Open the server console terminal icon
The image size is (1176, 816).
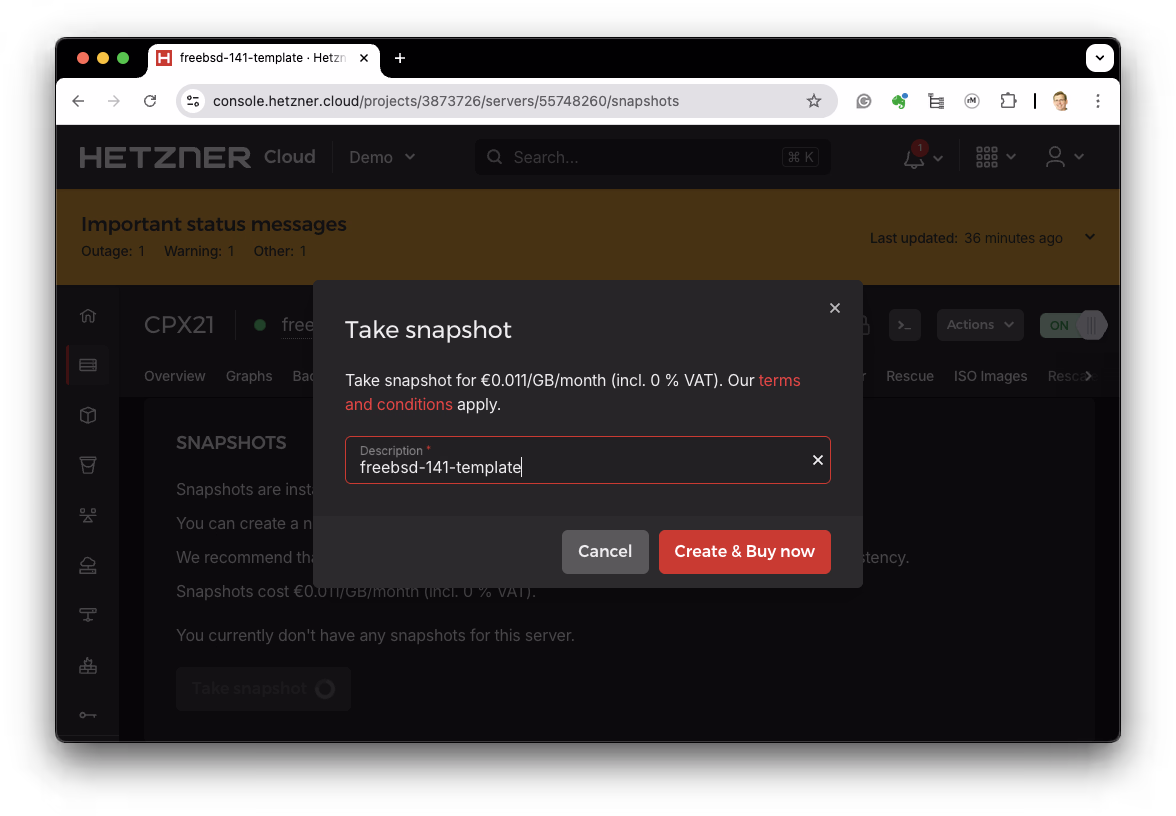(904, 325)
